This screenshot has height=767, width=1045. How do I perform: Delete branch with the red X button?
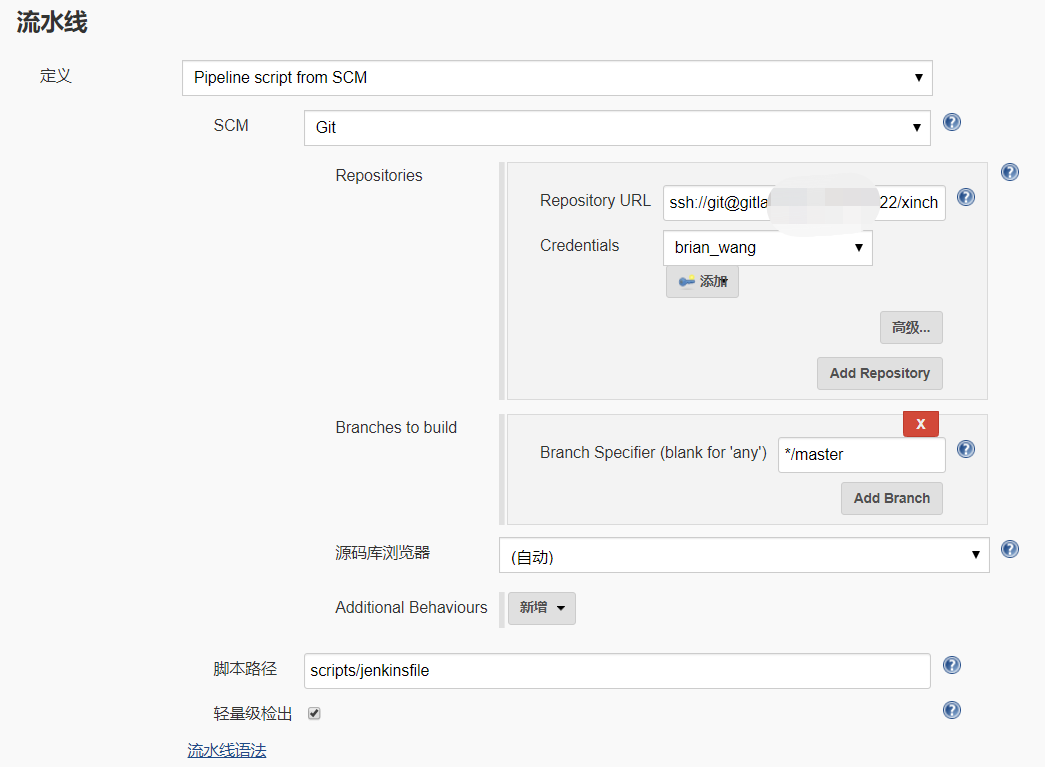(920, 424)
